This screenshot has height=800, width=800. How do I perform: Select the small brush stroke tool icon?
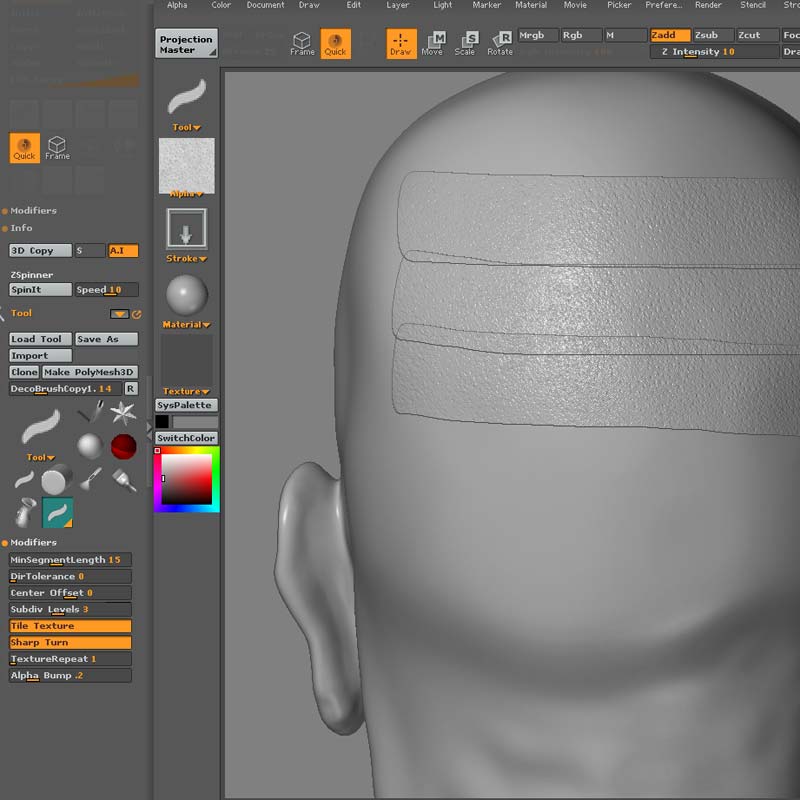click(x=24, y=480)
